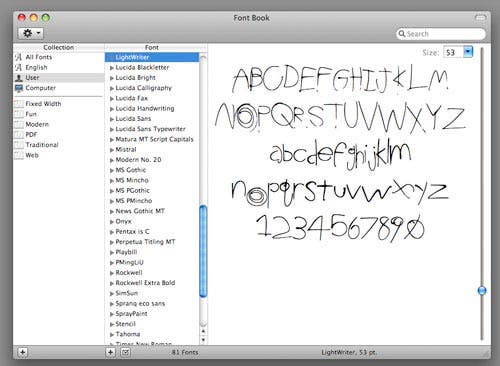This screenshot has height=366, width=500.
Task: Select the SprayPaint font
Action: pyautogui.click(x=131, y=314)
